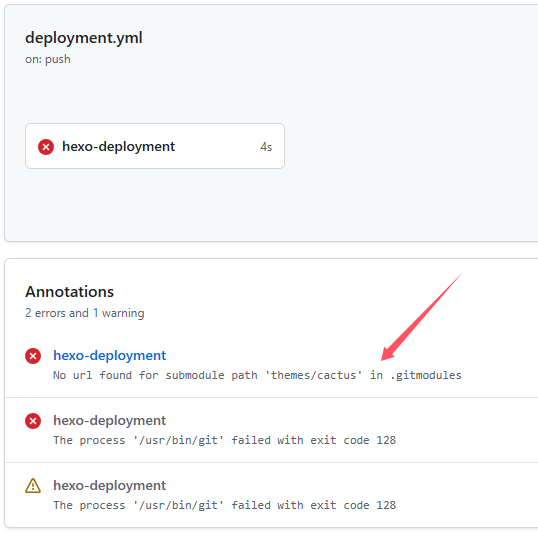The height and width of the screenshot is (545, 538).
Task: Click hexo-deployment label inside job card
Action: pyautogui.click(x=119, y=146)
